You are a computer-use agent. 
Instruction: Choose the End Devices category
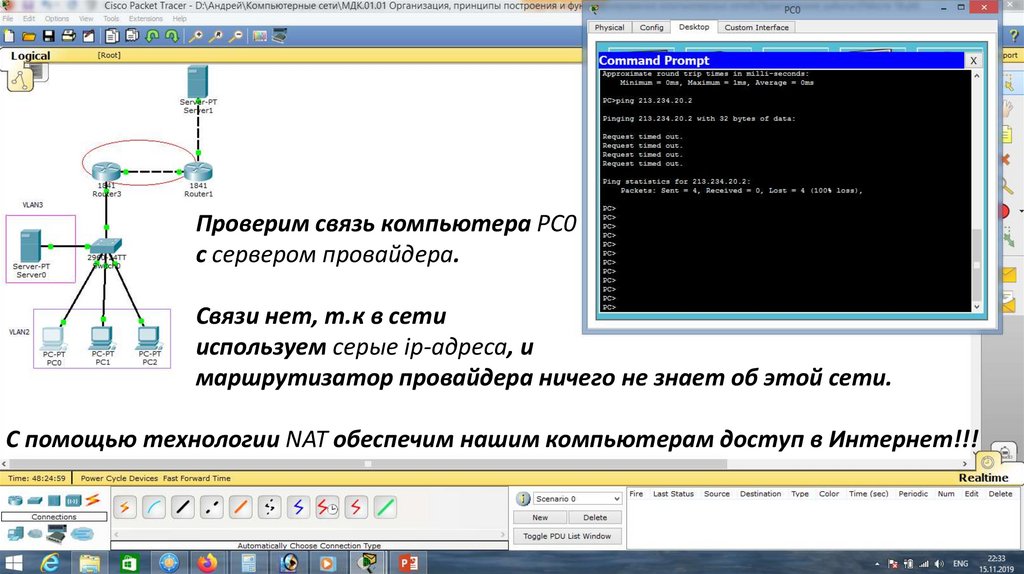(14, 535)
